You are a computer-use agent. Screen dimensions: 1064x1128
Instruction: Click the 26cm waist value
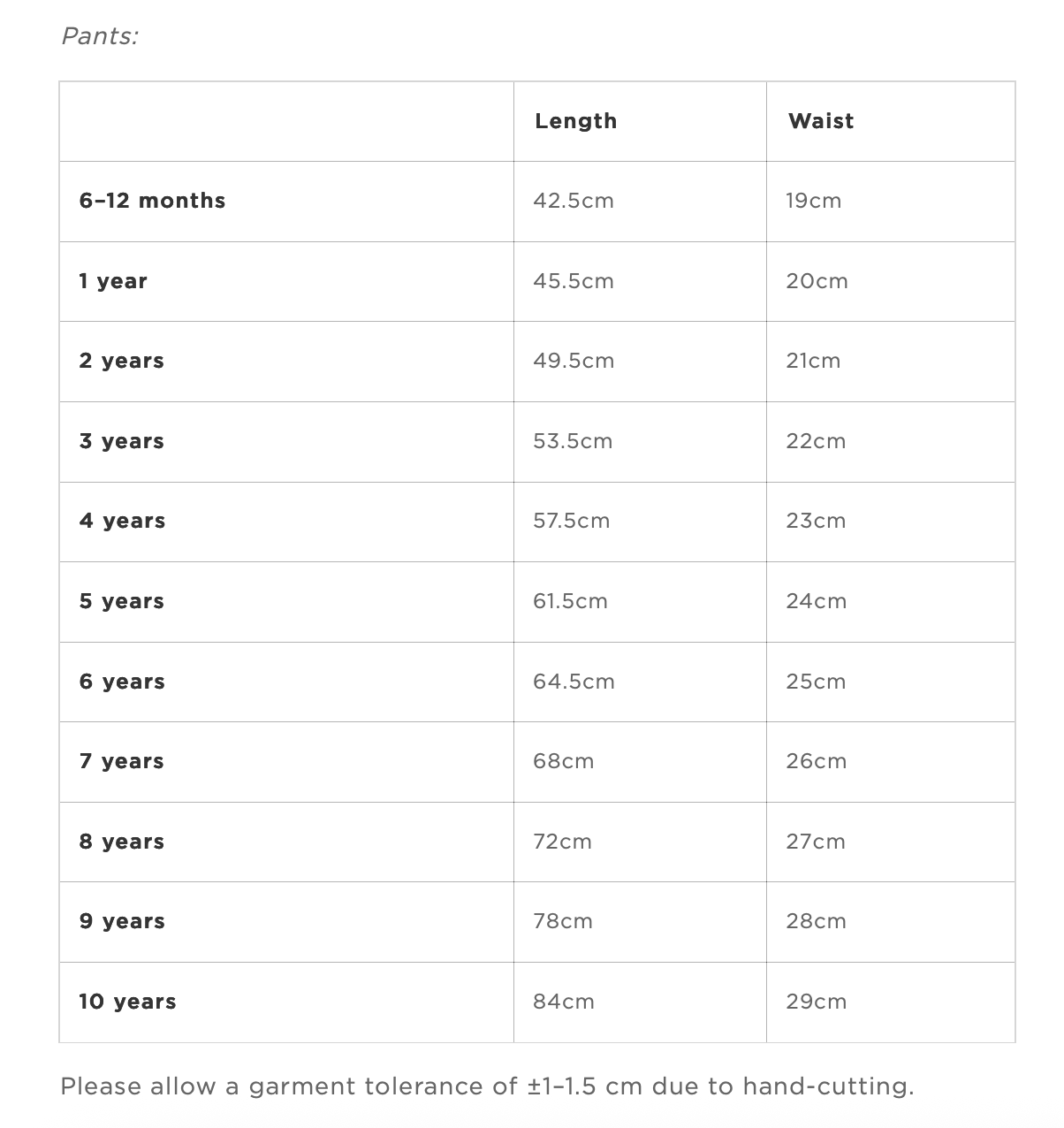coord(816,761)
